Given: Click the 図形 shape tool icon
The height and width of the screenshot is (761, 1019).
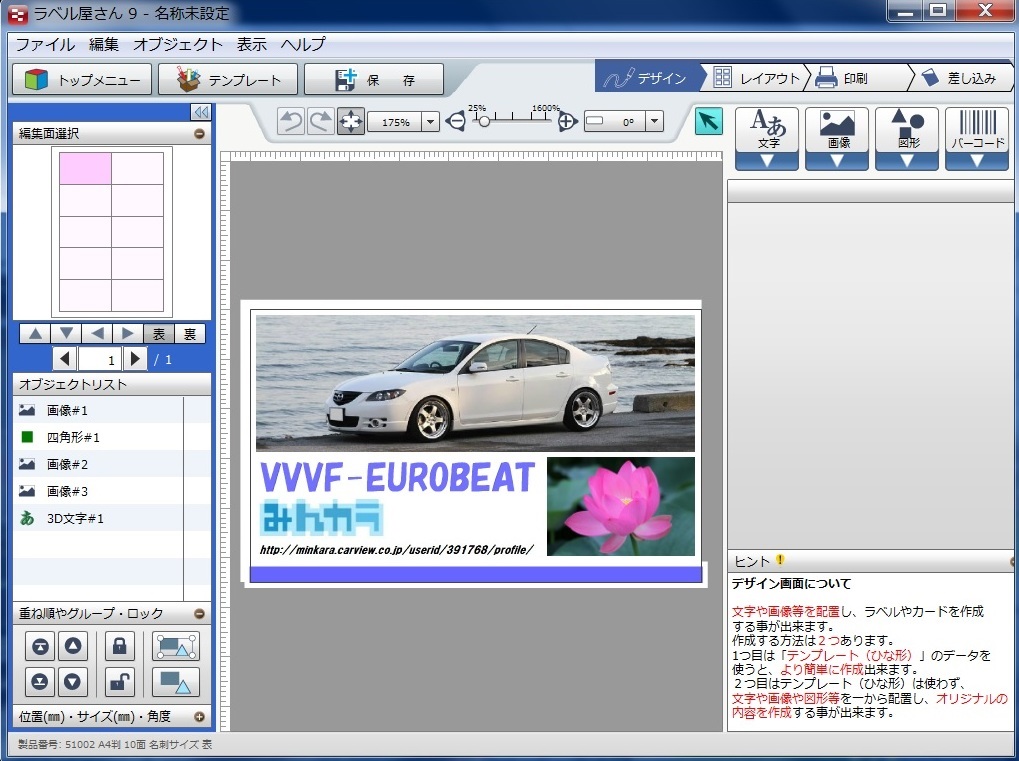Looking at the screenshot, I should (907, 129).
